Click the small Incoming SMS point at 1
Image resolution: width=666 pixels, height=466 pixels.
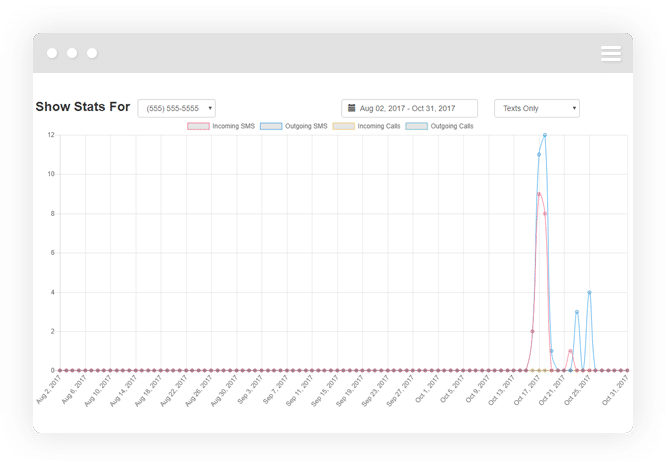pyautogui.click(x=570, y=351)
